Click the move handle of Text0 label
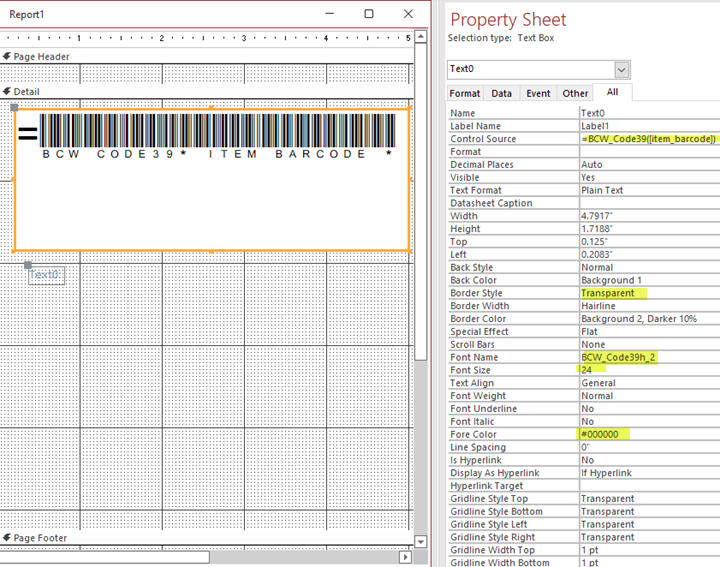720x567 pixels. click(28, 265)
